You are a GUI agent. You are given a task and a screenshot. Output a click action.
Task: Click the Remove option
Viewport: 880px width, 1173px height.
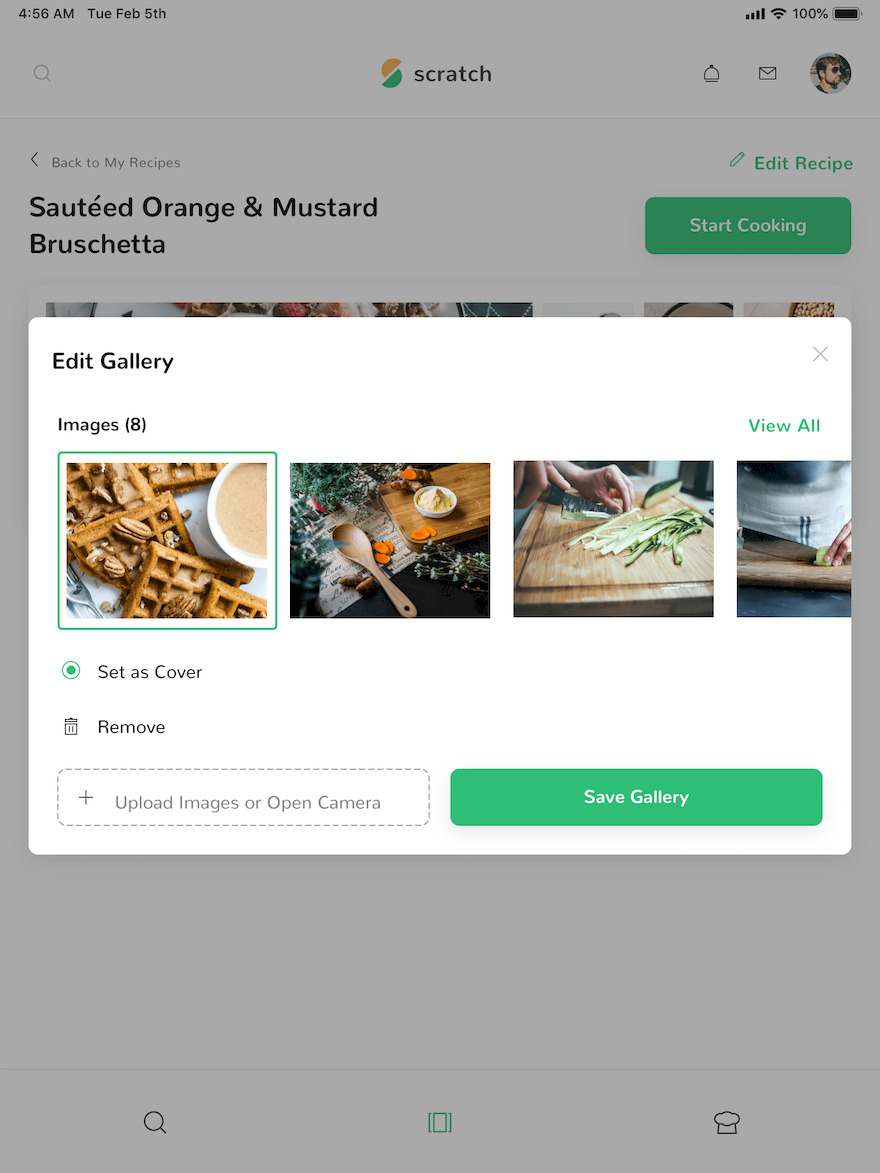pyautogui.click(x=131, y=727)
